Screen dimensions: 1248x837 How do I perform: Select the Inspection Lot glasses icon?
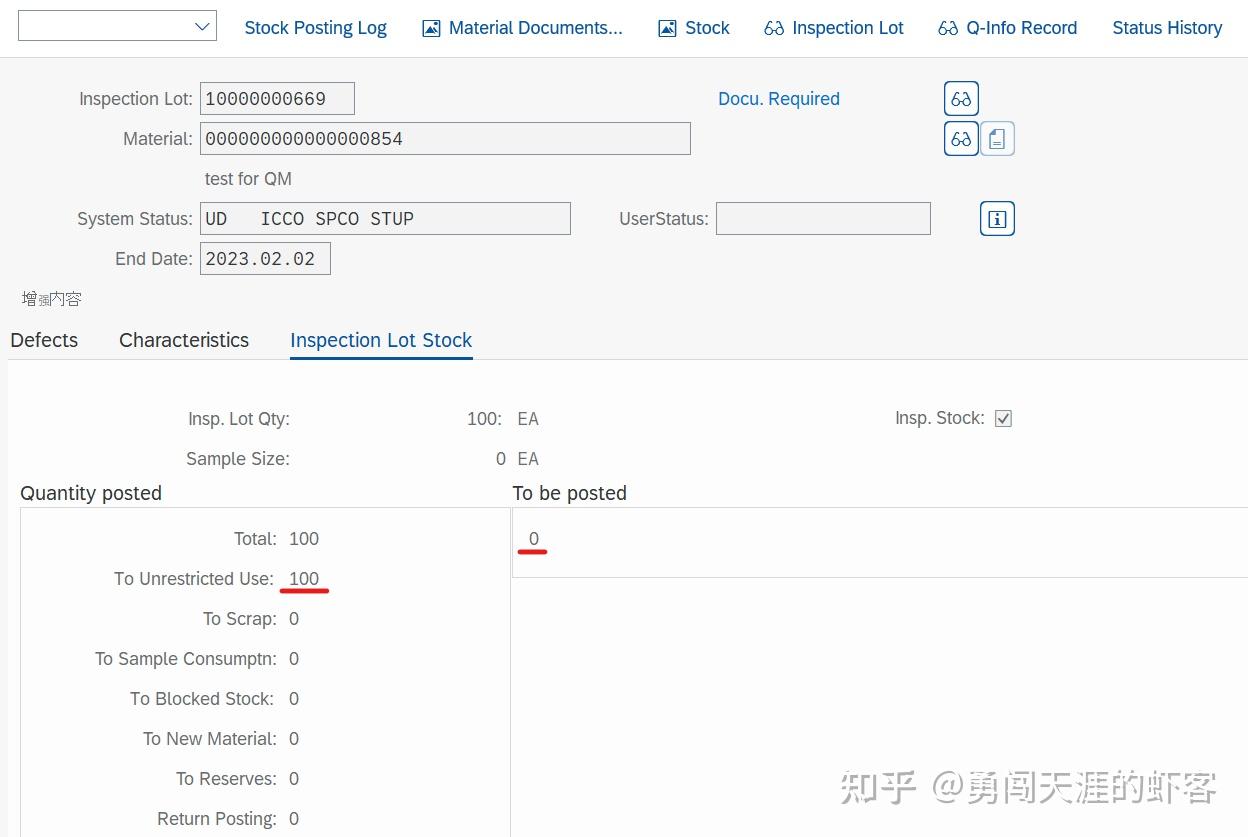pos(774,27)
